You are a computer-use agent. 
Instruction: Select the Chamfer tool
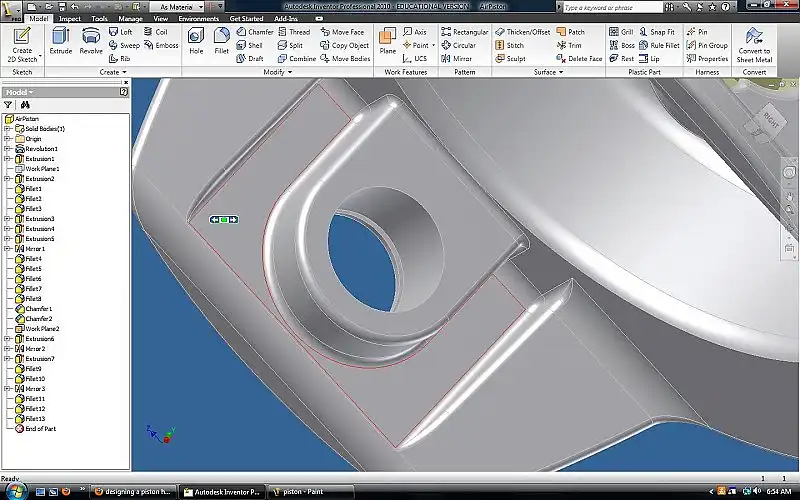[255, 32]
